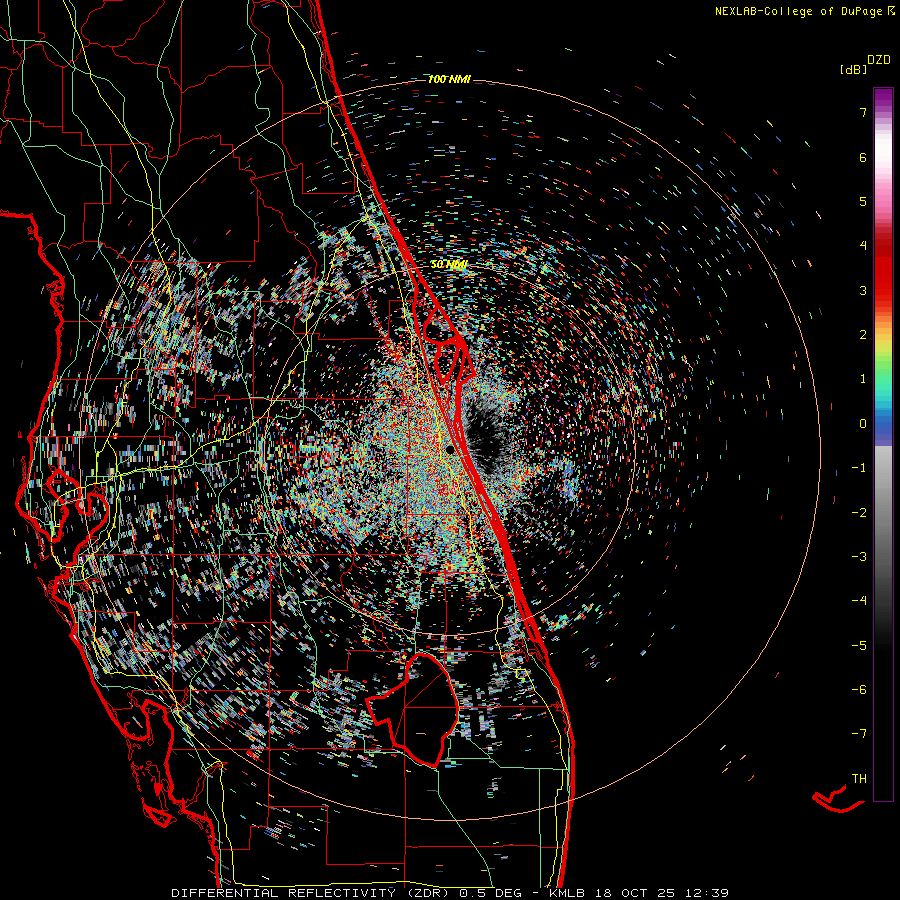Click the black radar site dot at KMLB

pos(450,449)
